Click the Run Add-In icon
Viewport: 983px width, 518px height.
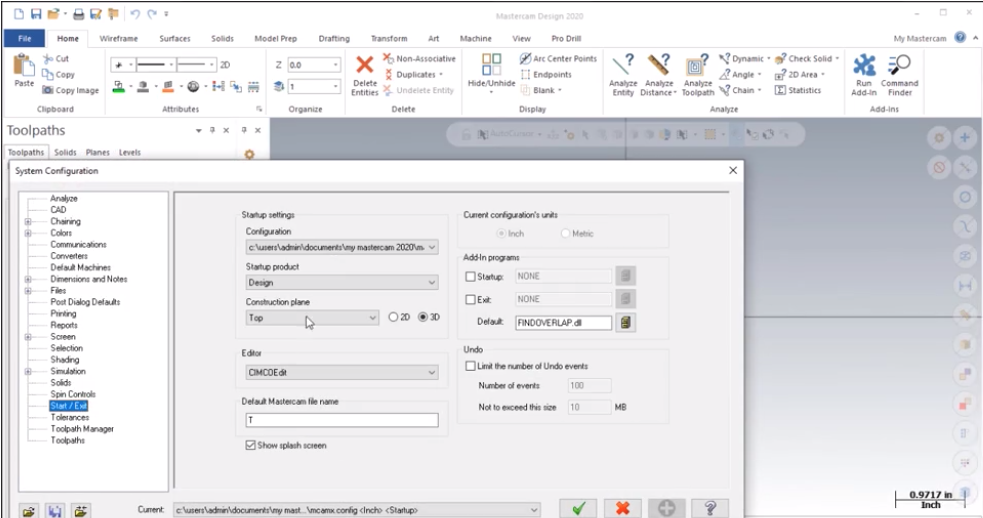pyautogui.click(x=864, y=65)
